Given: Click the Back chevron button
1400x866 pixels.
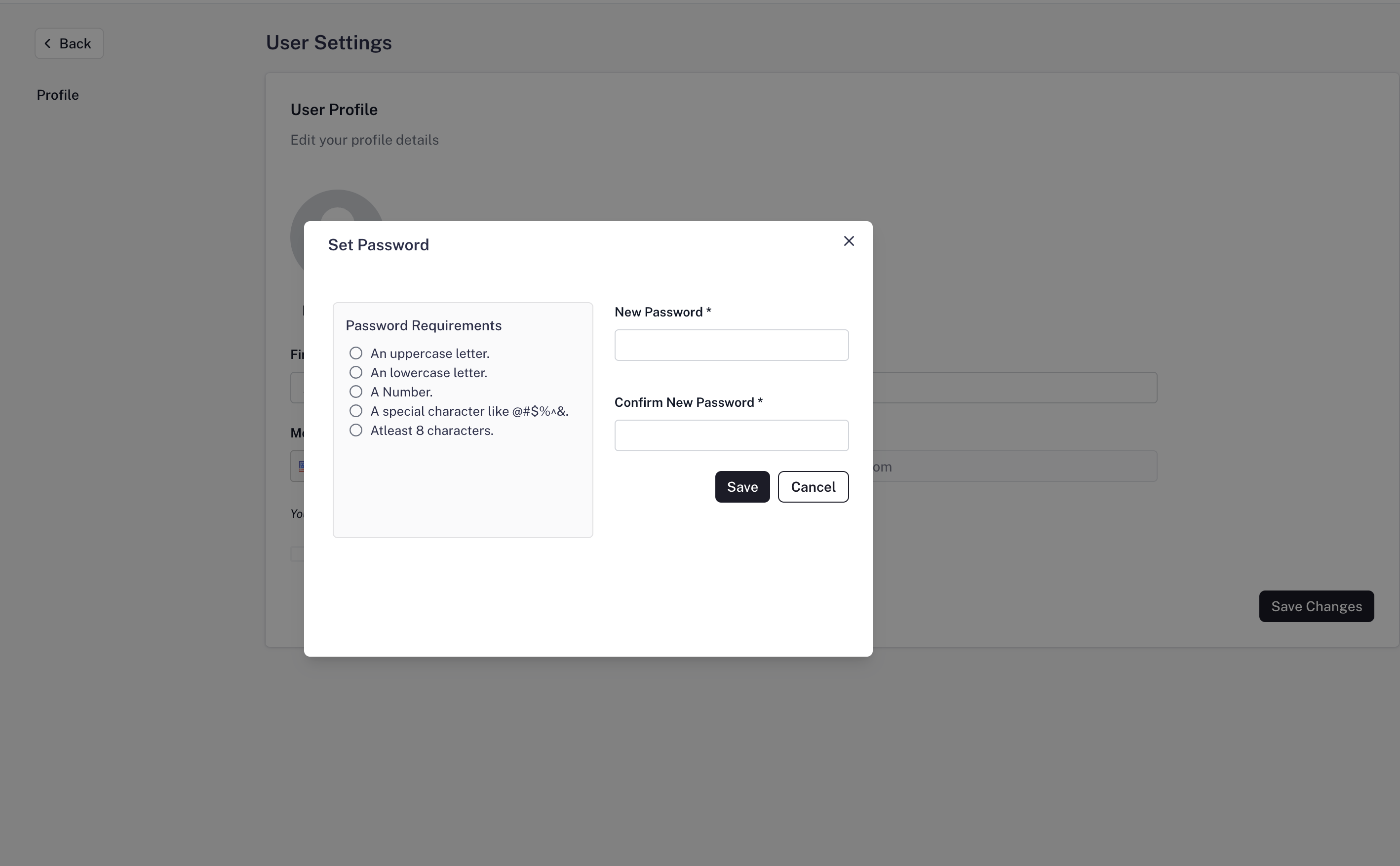Looking at the screenshot, I should point(69,43).
